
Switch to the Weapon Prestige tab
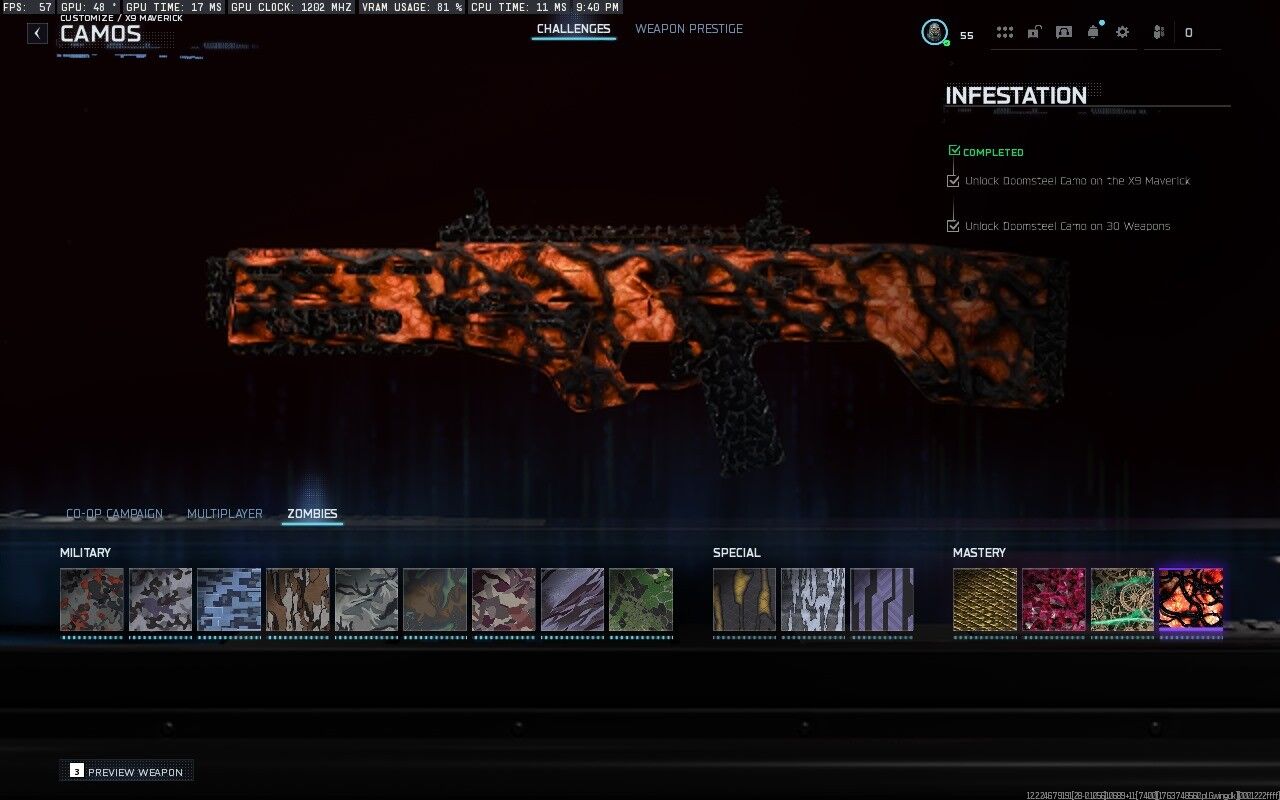click(689, 29)
